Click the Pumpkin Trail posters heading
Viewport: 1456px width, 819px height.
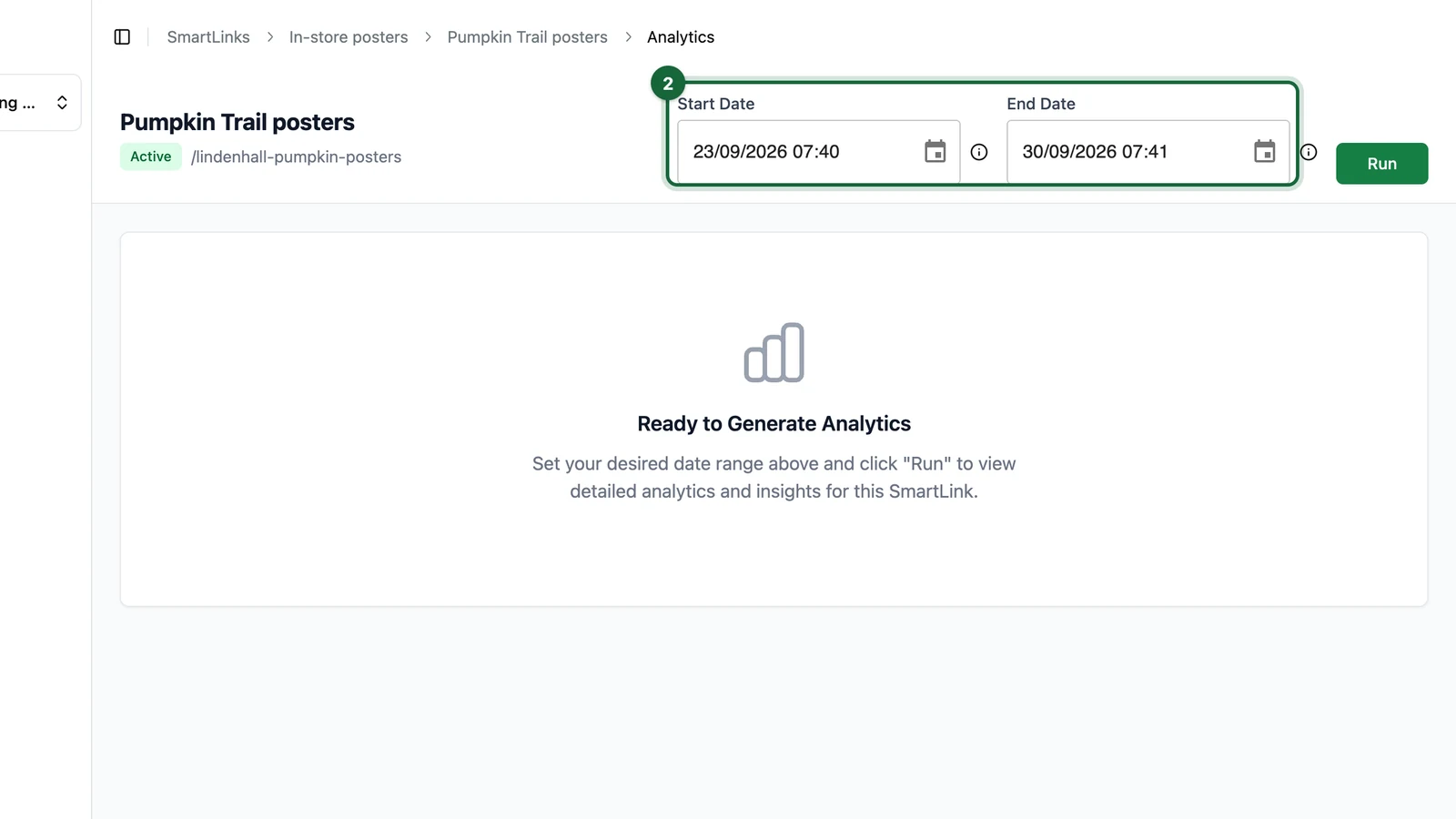pos(238,122)
